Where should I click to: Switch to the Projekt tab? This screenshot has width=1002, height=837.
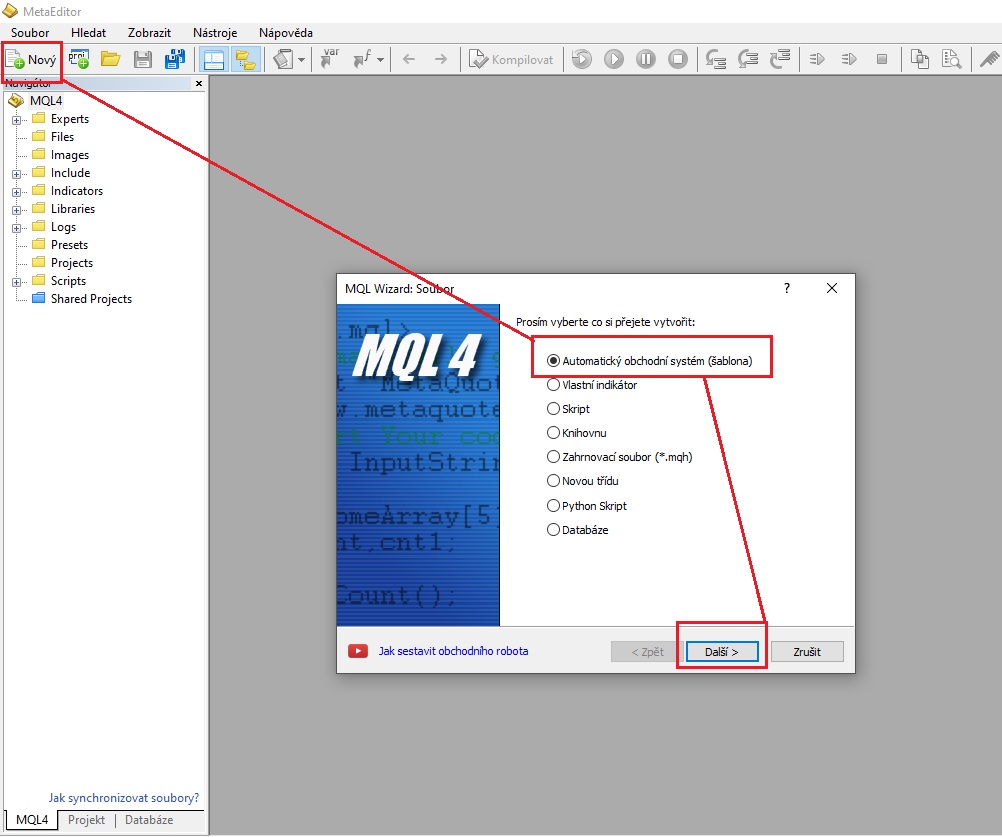pyautogui.click(x=86, y=820)
